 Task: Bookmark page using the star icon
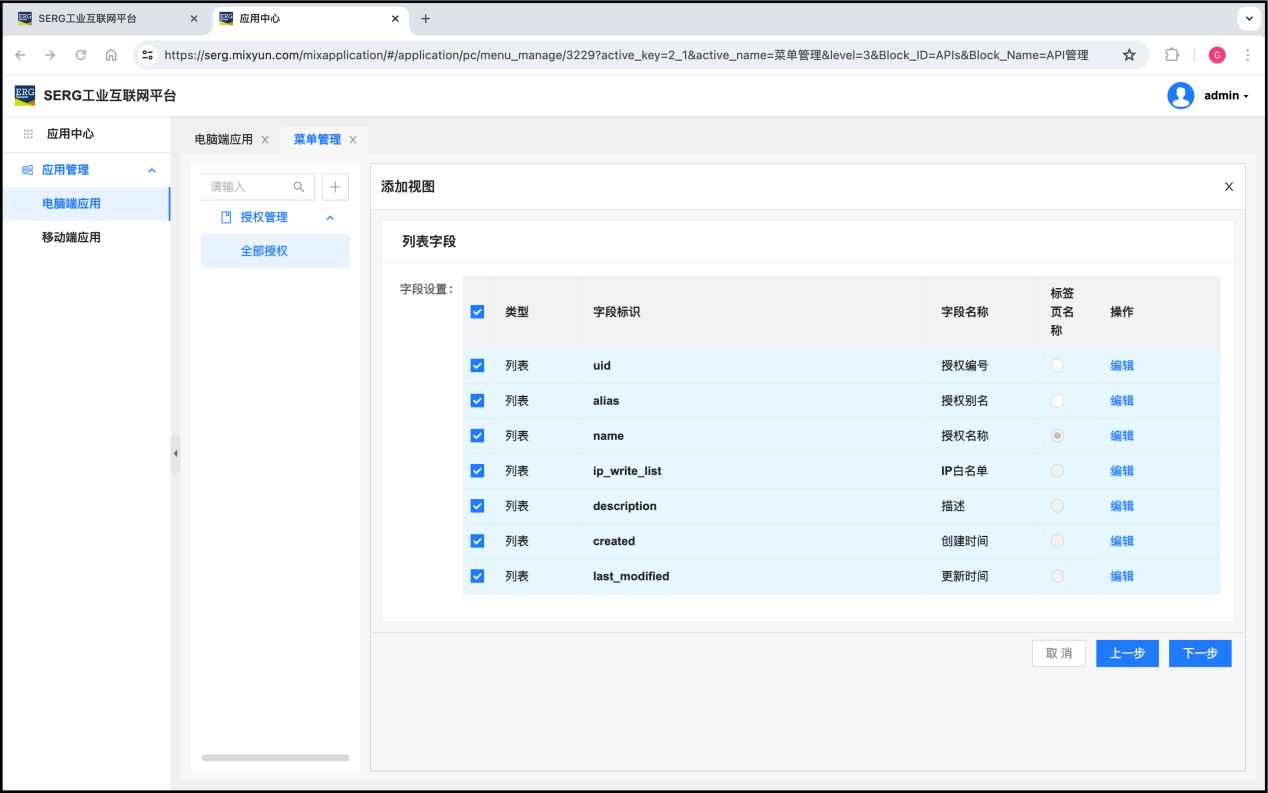point(1129,55)
